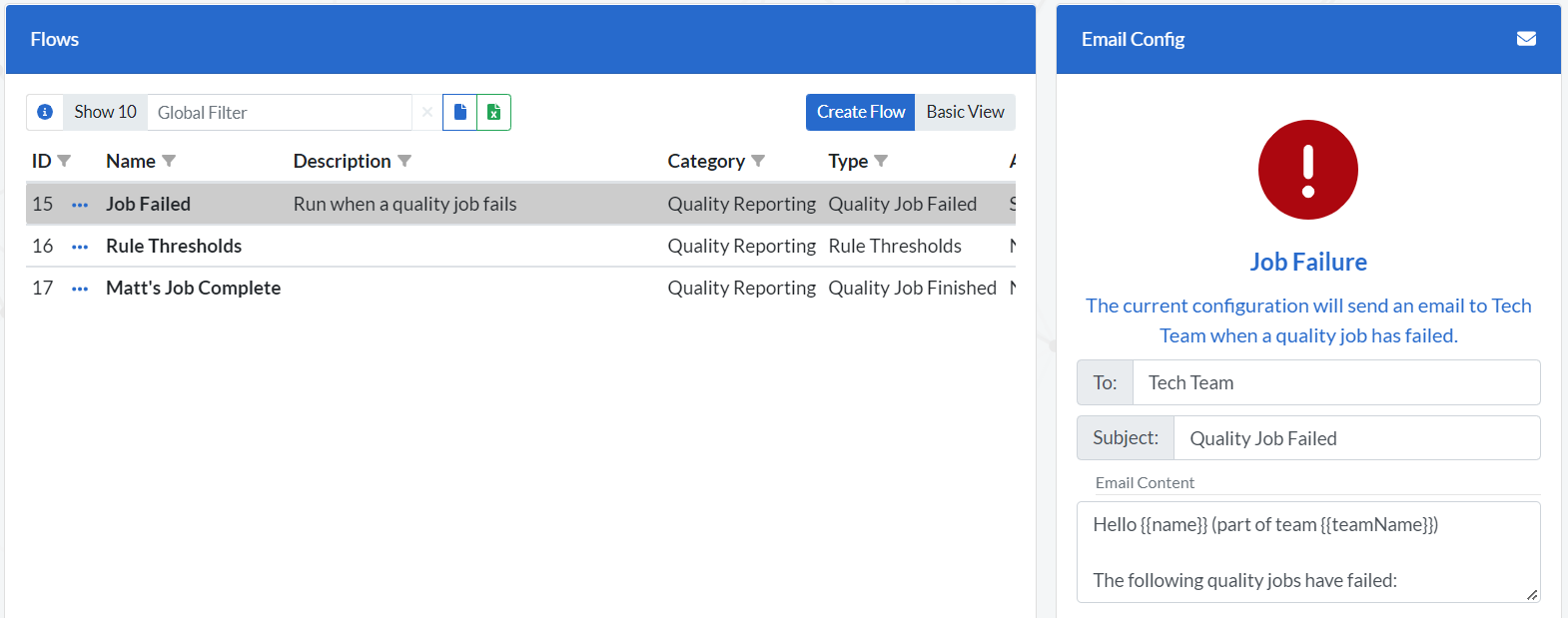The height and width of the screenshot is (618, 1568).
Task: Click the green Excel export icon
Action: click(493, 112)
